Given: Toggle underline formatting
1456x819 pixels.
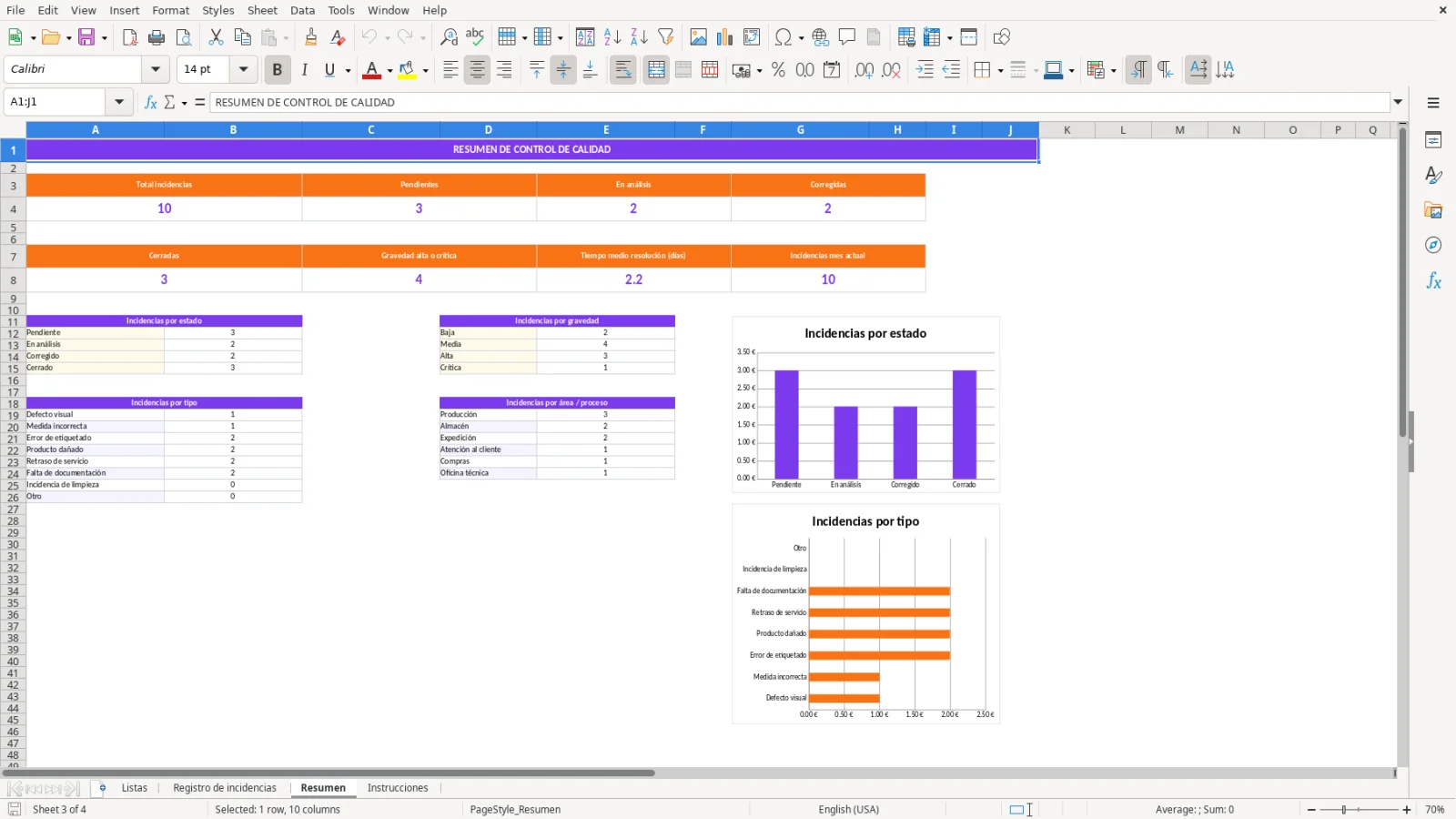Looking at the screenshot, I should point(330,70).
